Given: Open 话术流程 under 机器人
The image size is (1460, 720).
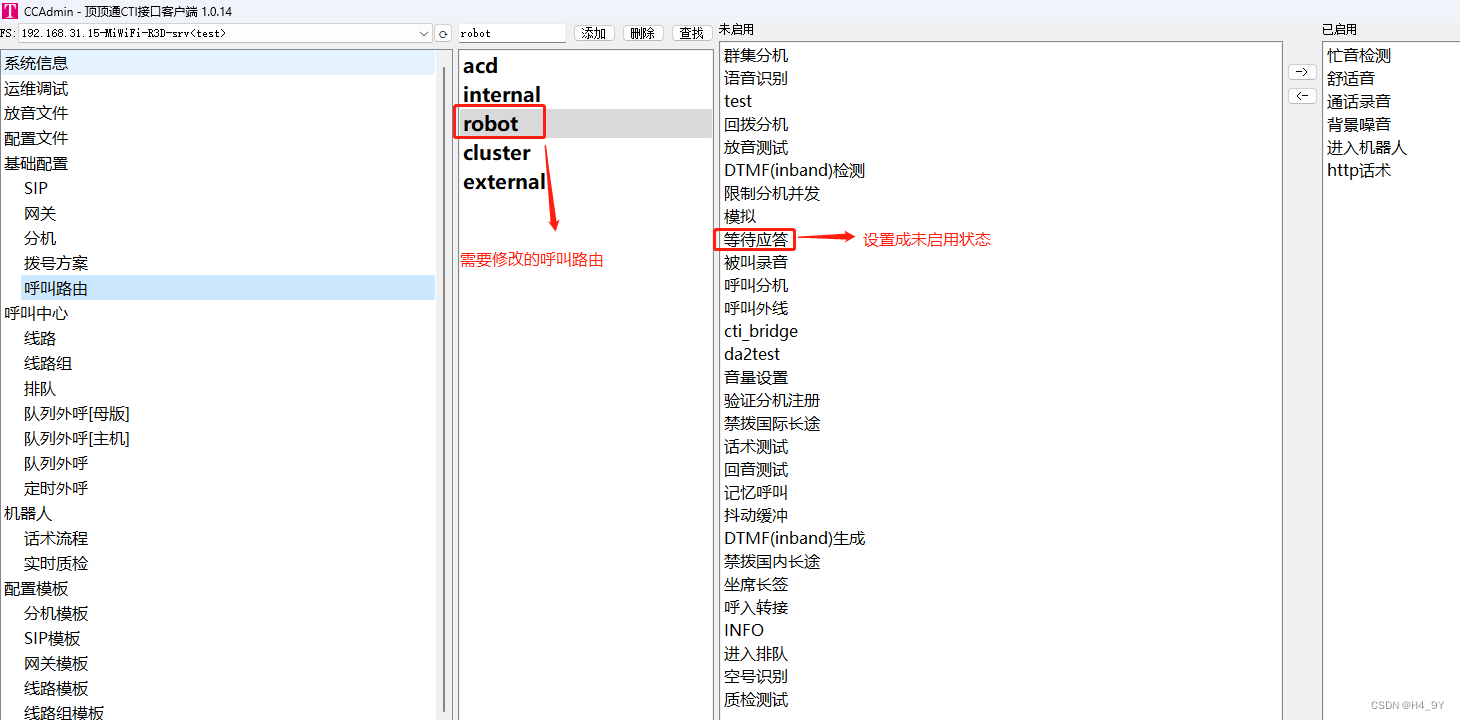Looking at the screenshot, I should [x=56, y=538].
